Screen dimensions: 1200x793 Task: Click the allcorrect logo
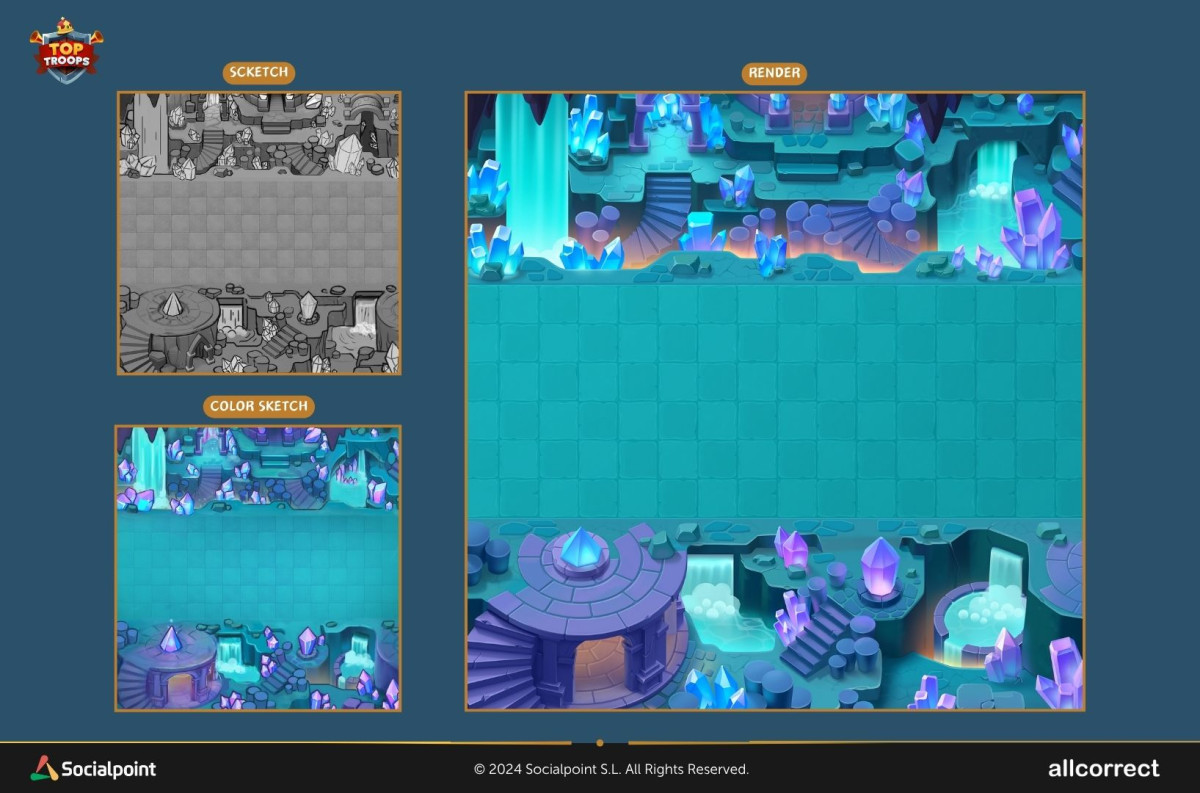(x=1103, y=768)
